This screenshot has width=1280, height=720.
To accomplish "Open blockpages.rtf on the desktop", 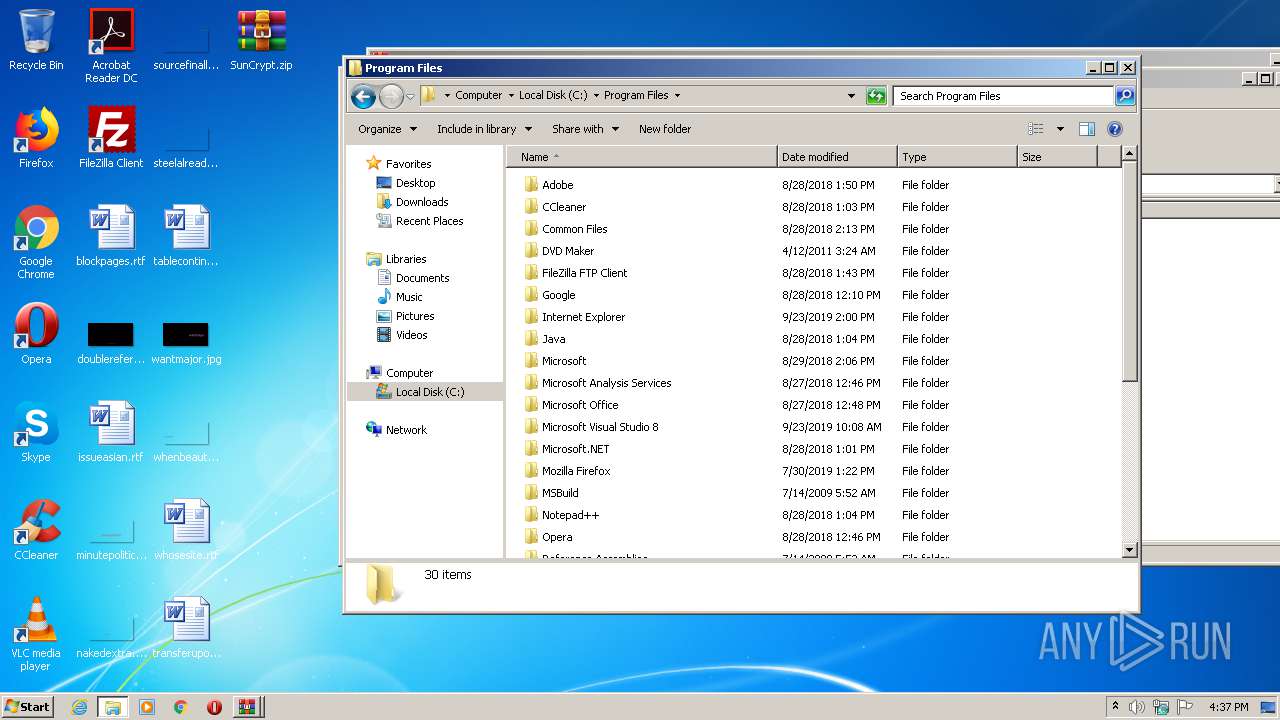I will point(111,236).
